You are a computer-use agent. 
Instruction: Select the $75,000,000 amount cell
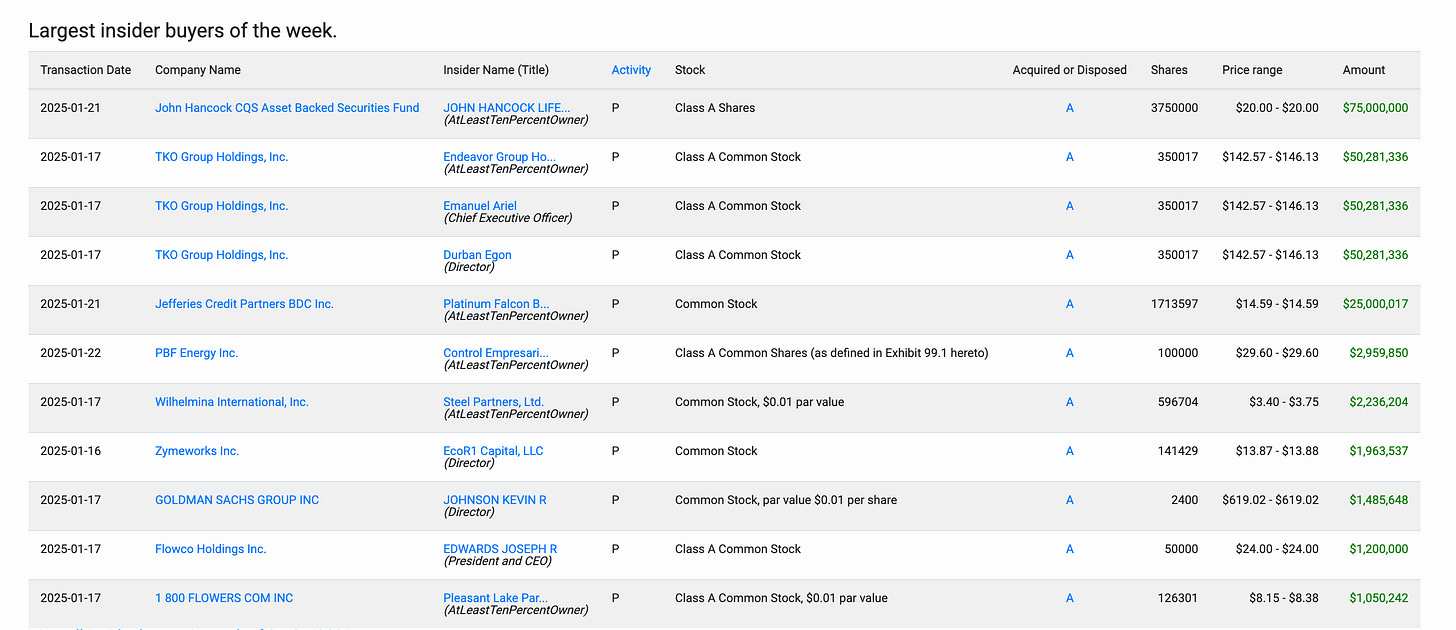point(1375,108)
